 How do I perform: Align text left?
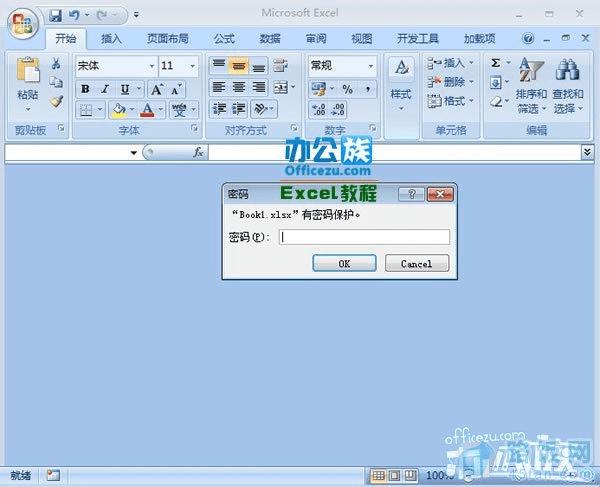coord(218,88)
